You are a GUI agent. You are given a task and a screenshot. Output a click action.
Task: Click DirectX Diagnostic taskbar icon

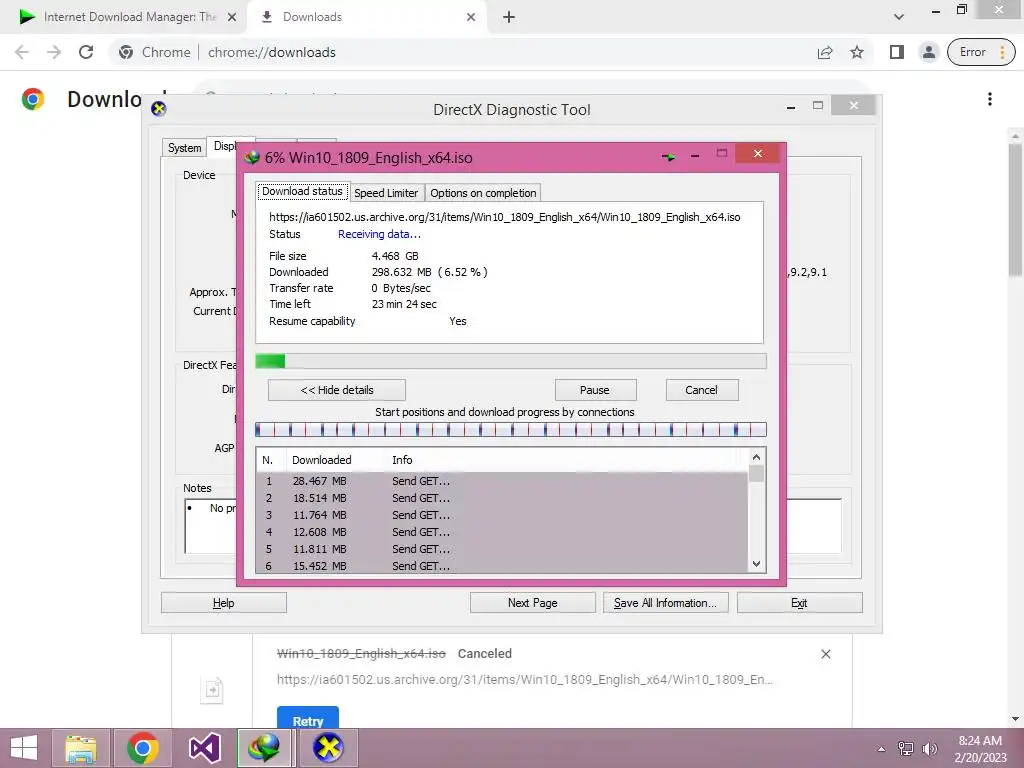328,748
